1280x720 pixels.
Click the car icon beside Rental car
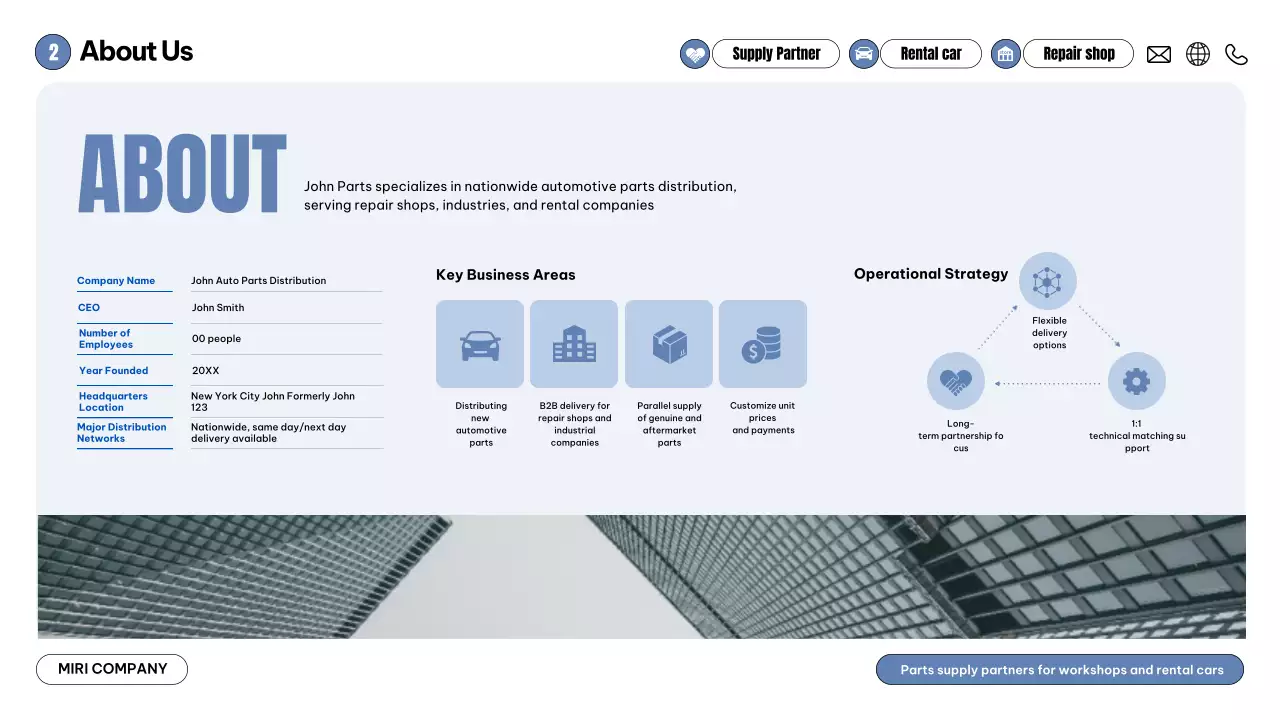[x=864, y=54]
